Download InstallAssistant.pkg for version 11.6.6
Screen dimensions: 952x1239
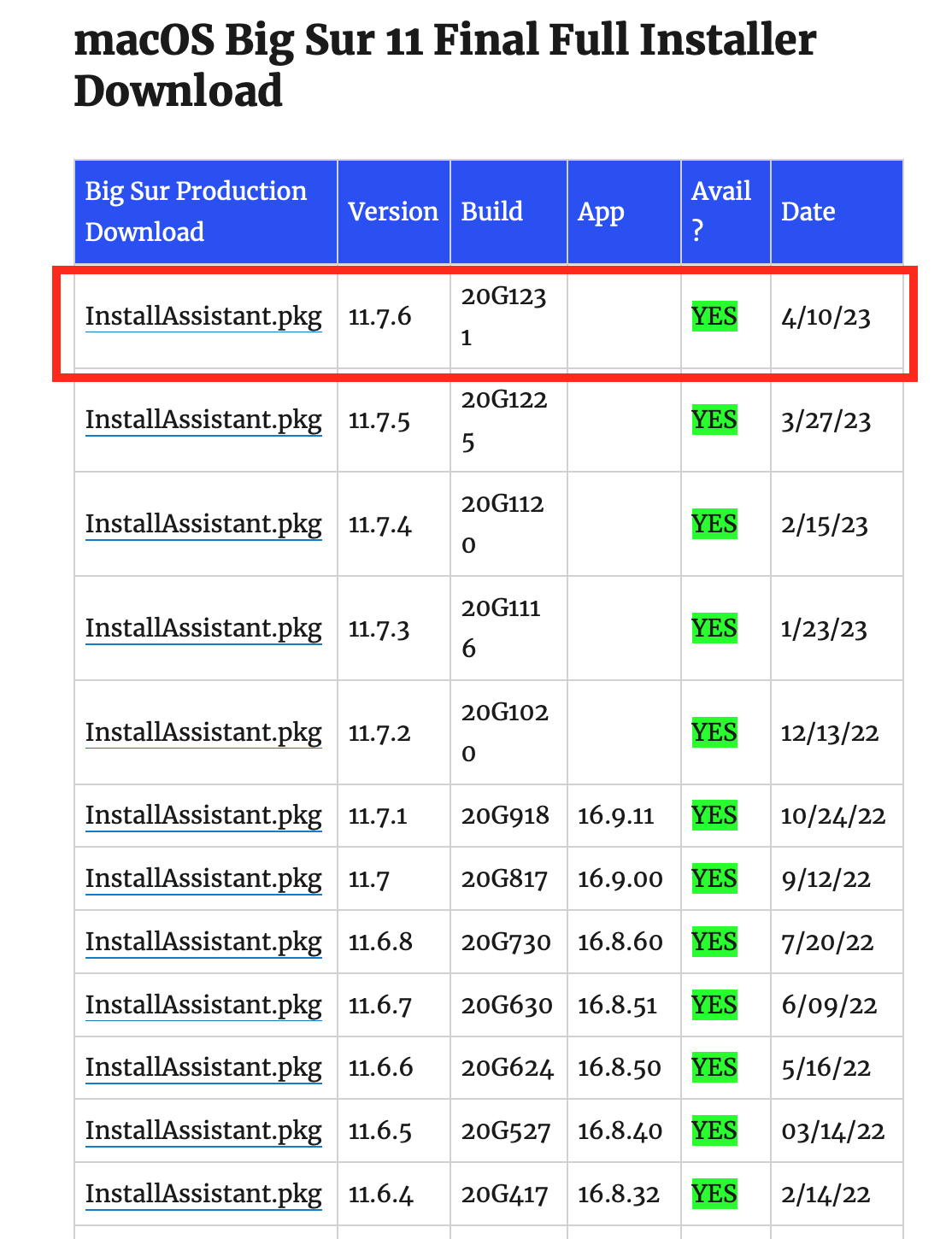tap(203, 1068)
